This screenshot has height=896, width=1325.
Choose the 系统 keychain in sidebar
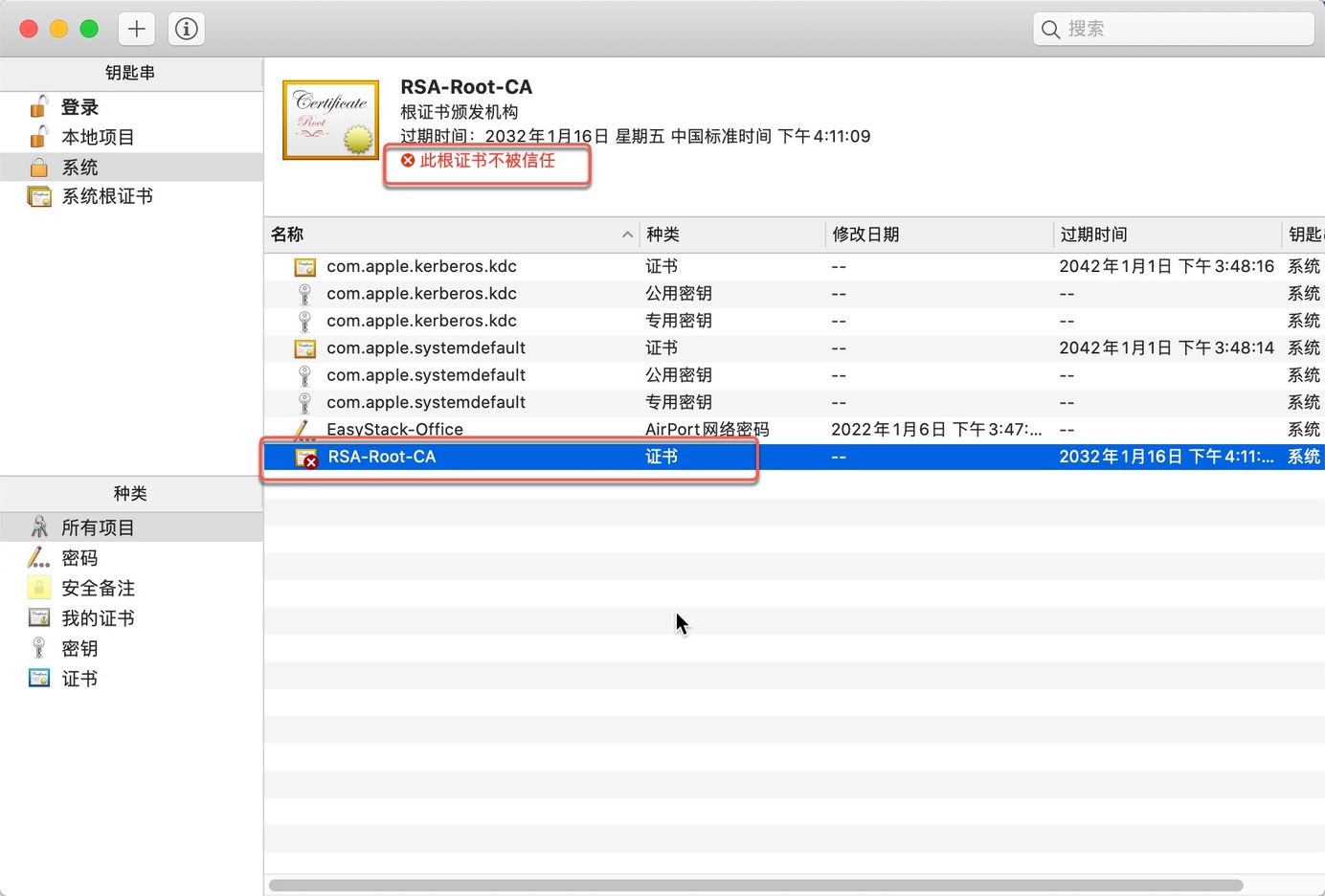coord(79,168)
